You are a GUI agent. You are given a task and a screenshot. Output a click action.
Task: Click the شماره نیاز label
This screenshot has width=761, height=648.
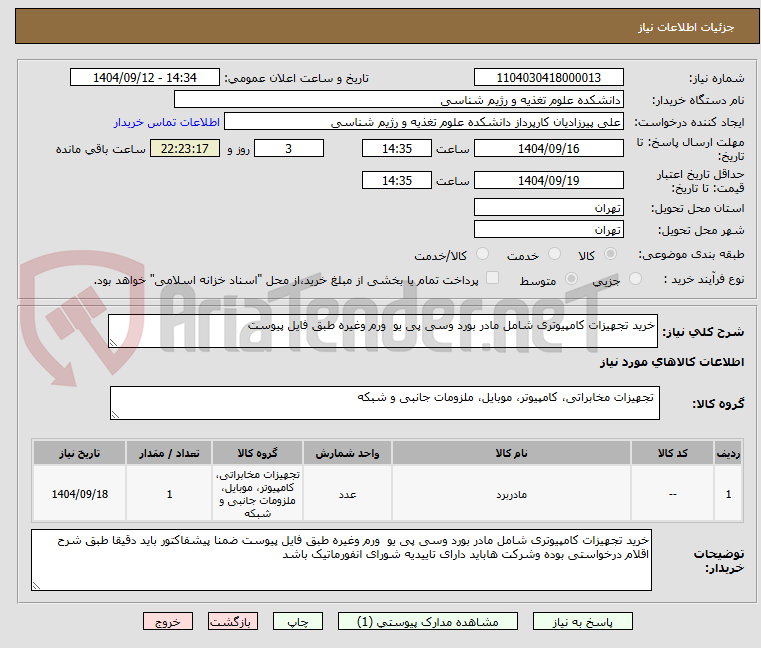[x=717, y=78]
